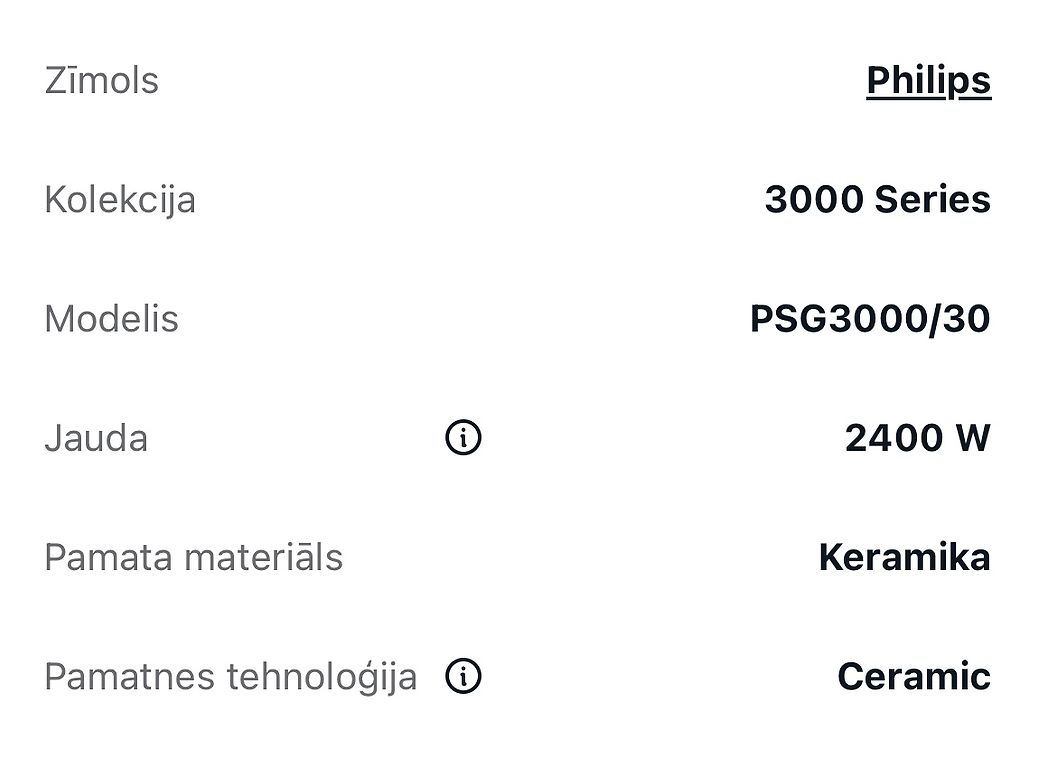Click the 2400 W power value
The width and height of the screenshot is (1057, 768).
point(917,438)
